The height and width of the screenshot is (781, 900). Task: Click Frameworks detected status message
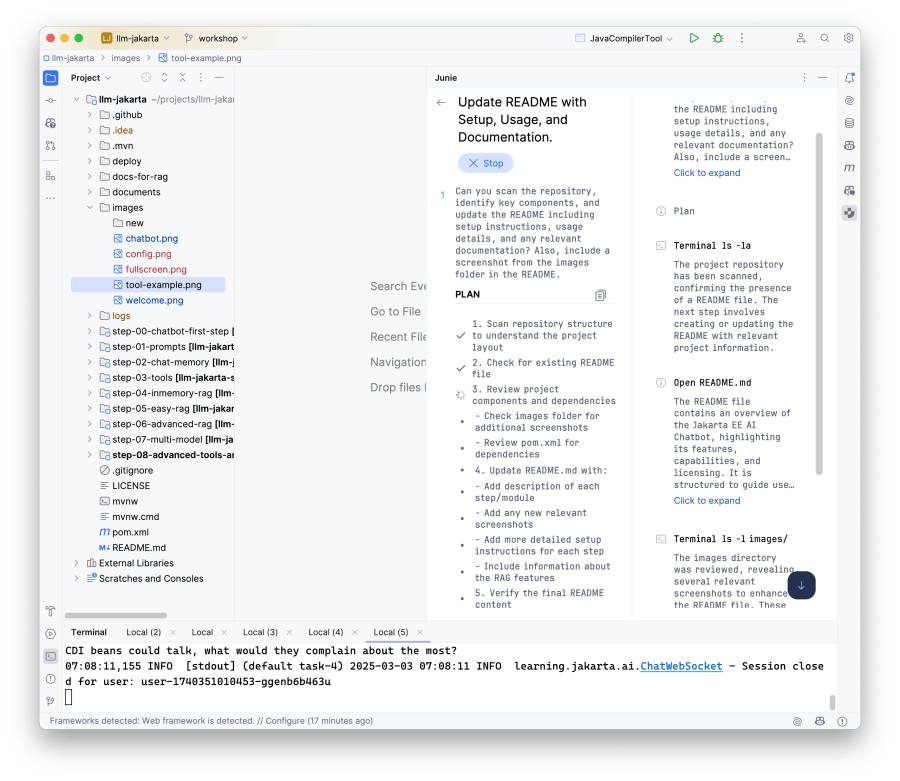coord(211,721)
